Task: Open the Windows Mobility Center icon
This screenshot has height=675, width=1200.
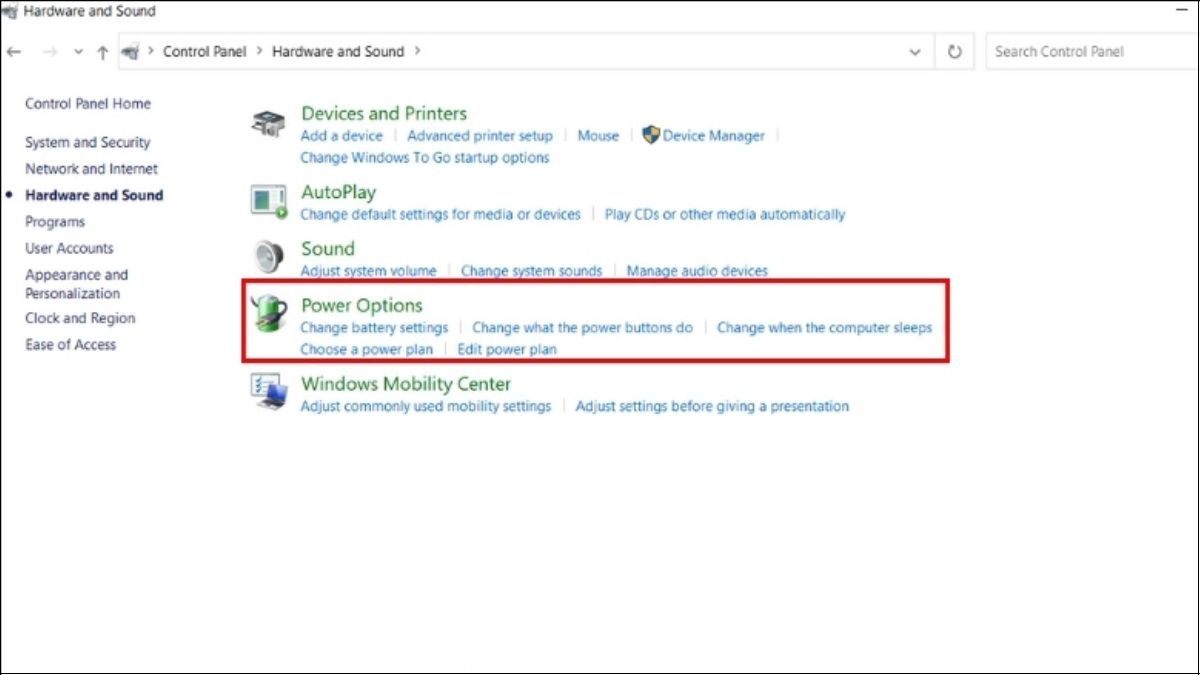Action: pos(268,392)
